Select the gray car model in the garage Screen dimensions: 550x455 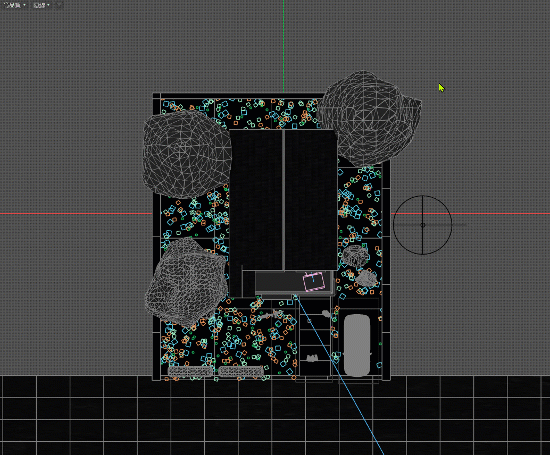357,345
